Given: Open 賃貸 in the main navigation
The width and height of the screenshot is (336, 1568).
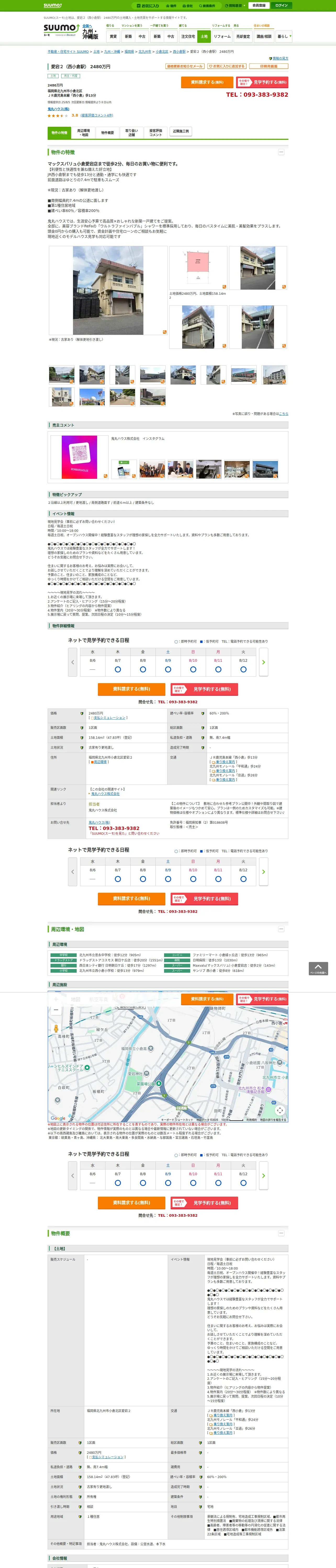Looking at the screenshot, I should (113, 37).
